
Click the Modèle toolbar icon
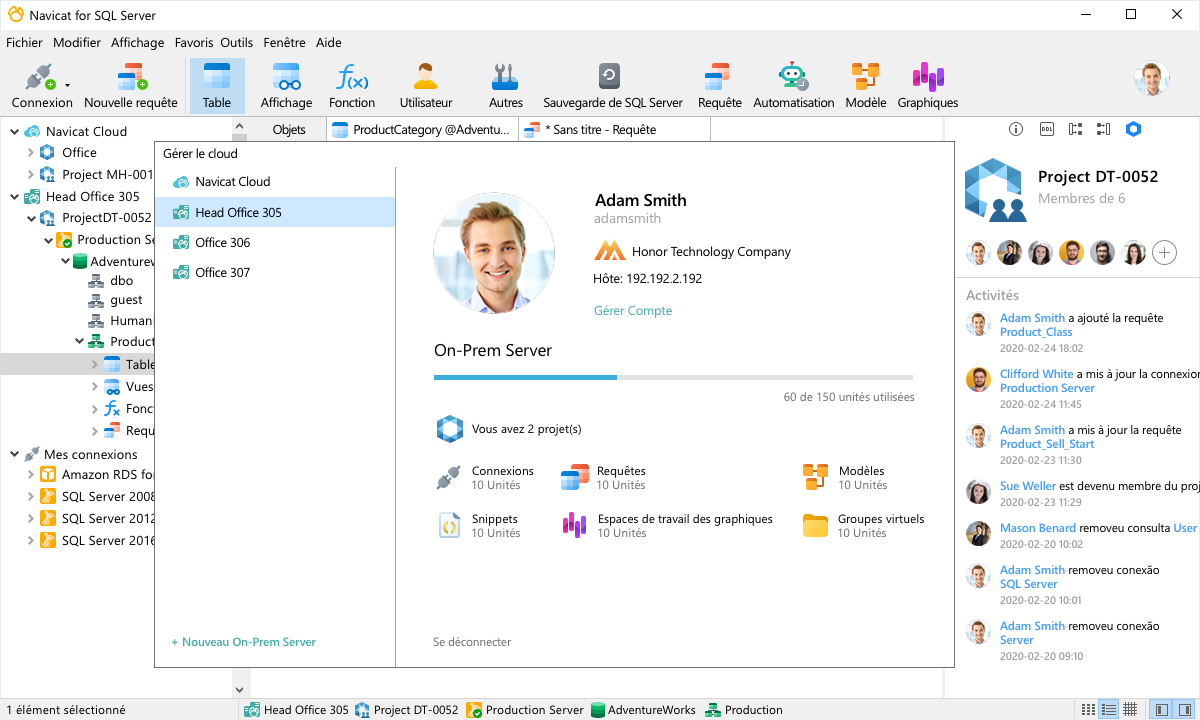click(x=865, y=77)
